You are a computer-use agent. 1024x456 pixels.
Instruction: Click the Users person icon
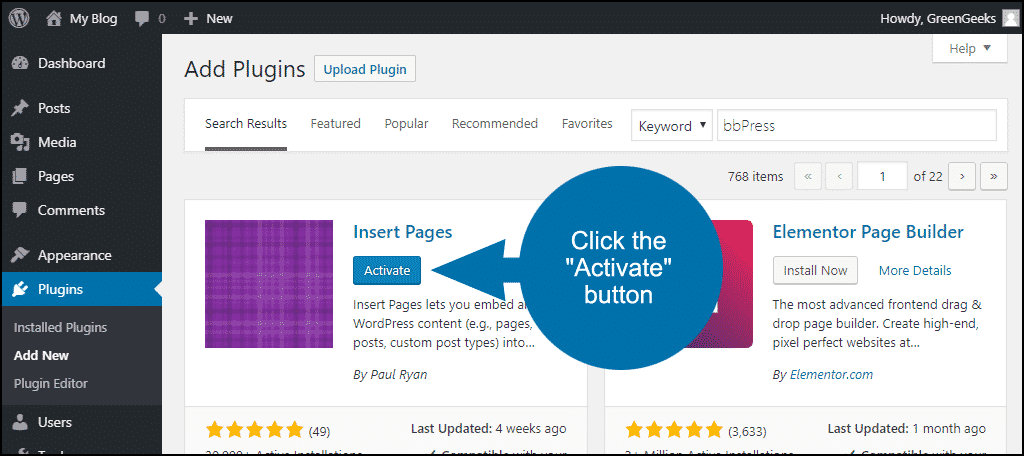click(20, 423)
